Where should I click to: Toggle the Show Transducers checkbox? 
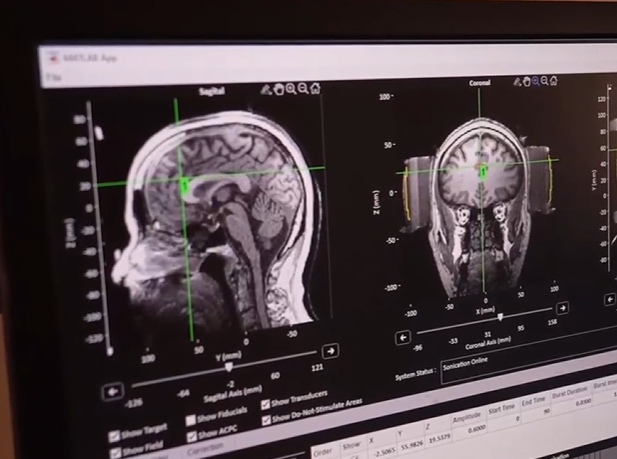pos(266,404)
